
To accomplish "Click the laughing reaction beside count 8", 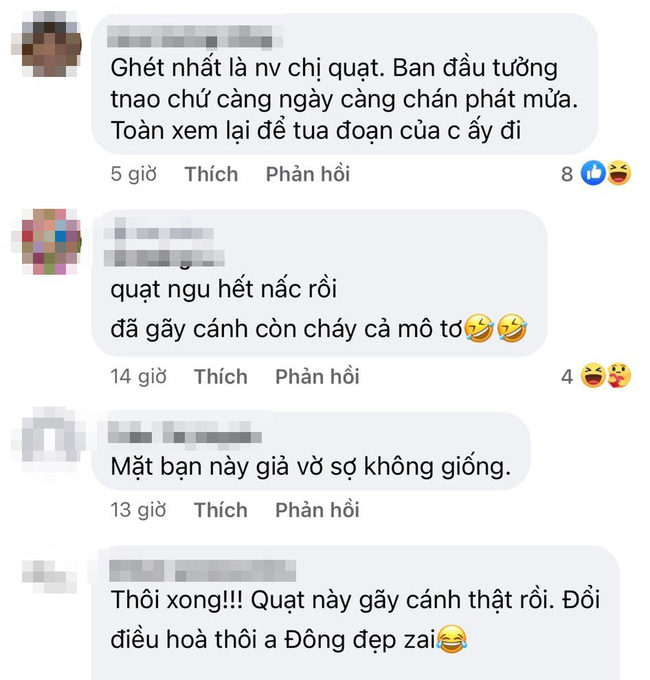I will (x=618, y=173).
